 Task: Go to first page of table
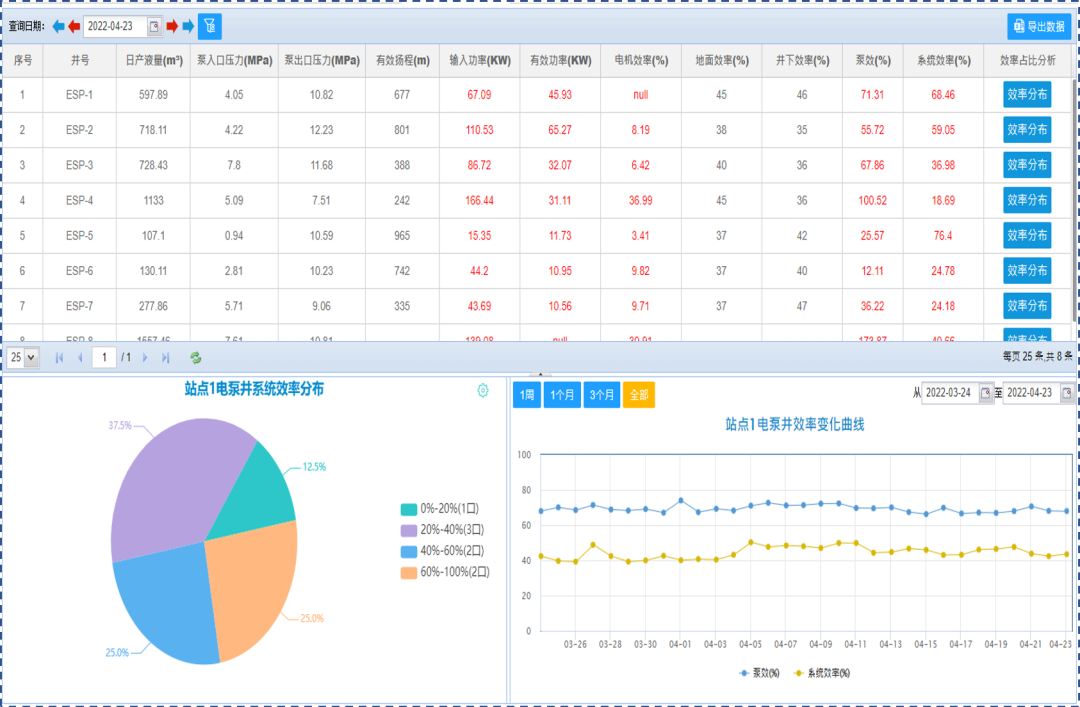click(x=59, y=357)
